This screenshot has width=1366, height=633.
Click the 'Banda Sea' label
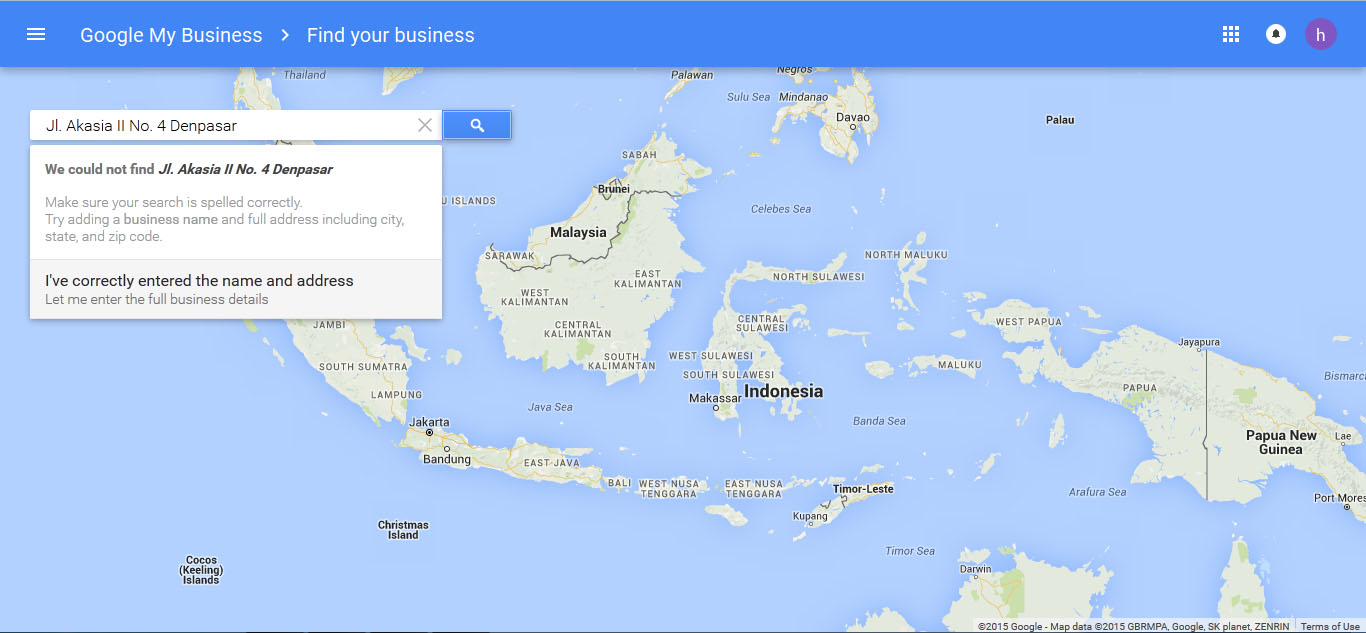[879, 421]
